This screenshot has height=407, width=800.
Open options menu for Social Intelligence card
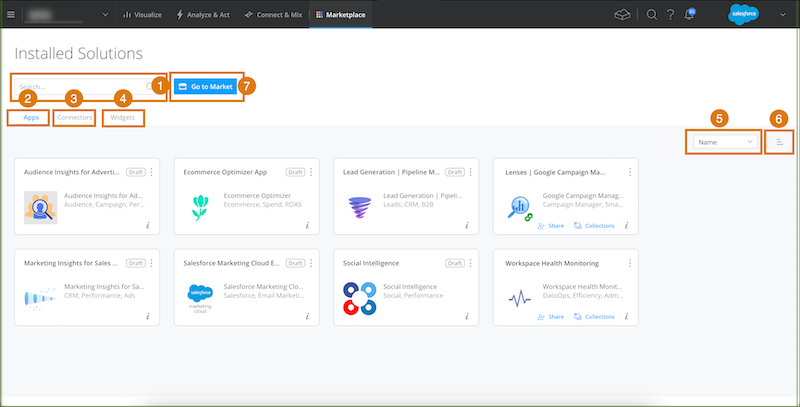[x=470, y=263]
